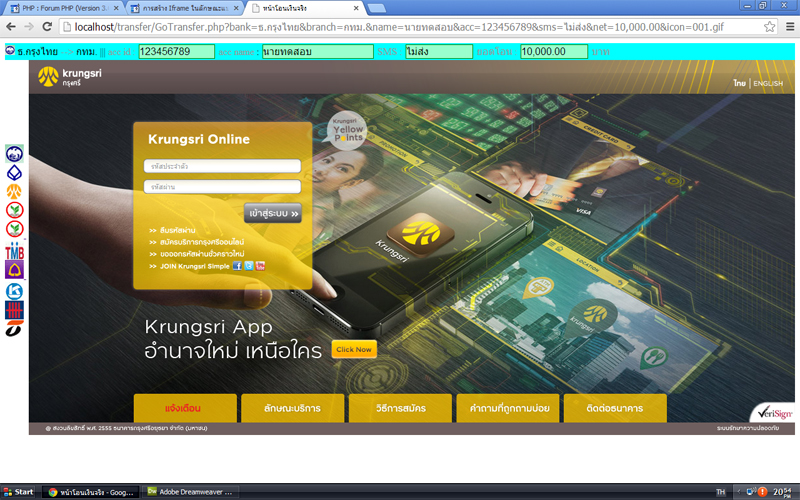The width and height of the screenshot is (800, 500).
Task: Open the ติดต่อธนาคาร bottom tab
Action: pos(615,408)
